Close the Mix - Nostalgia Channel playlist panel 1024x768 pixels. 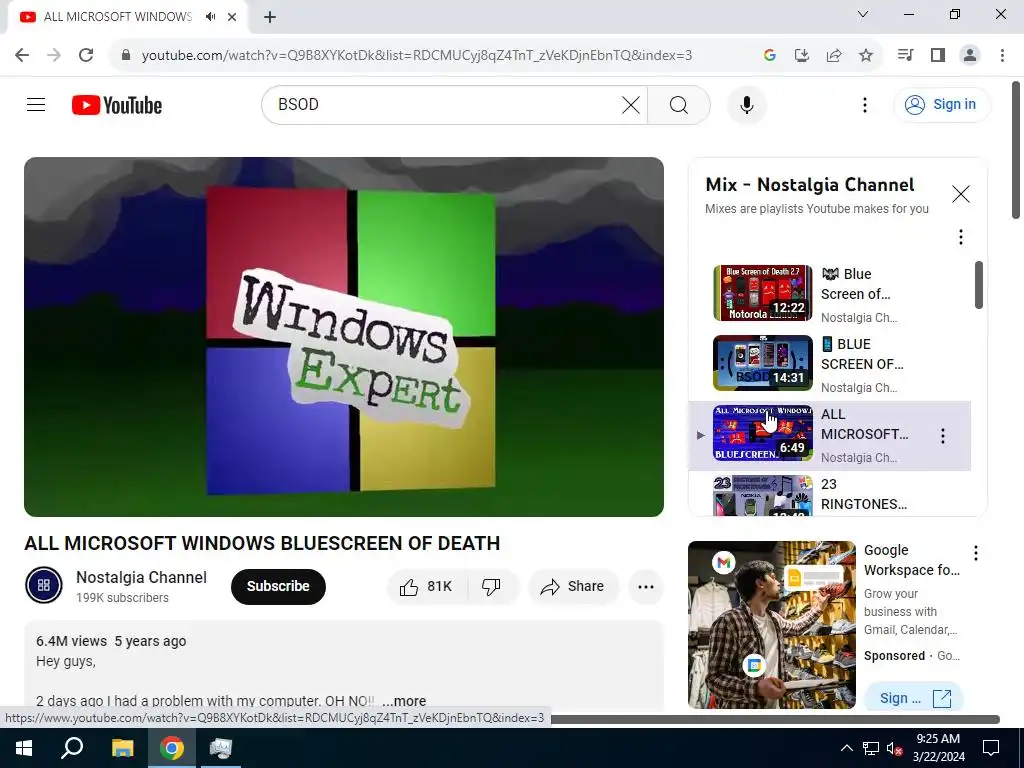pos(960,194)
